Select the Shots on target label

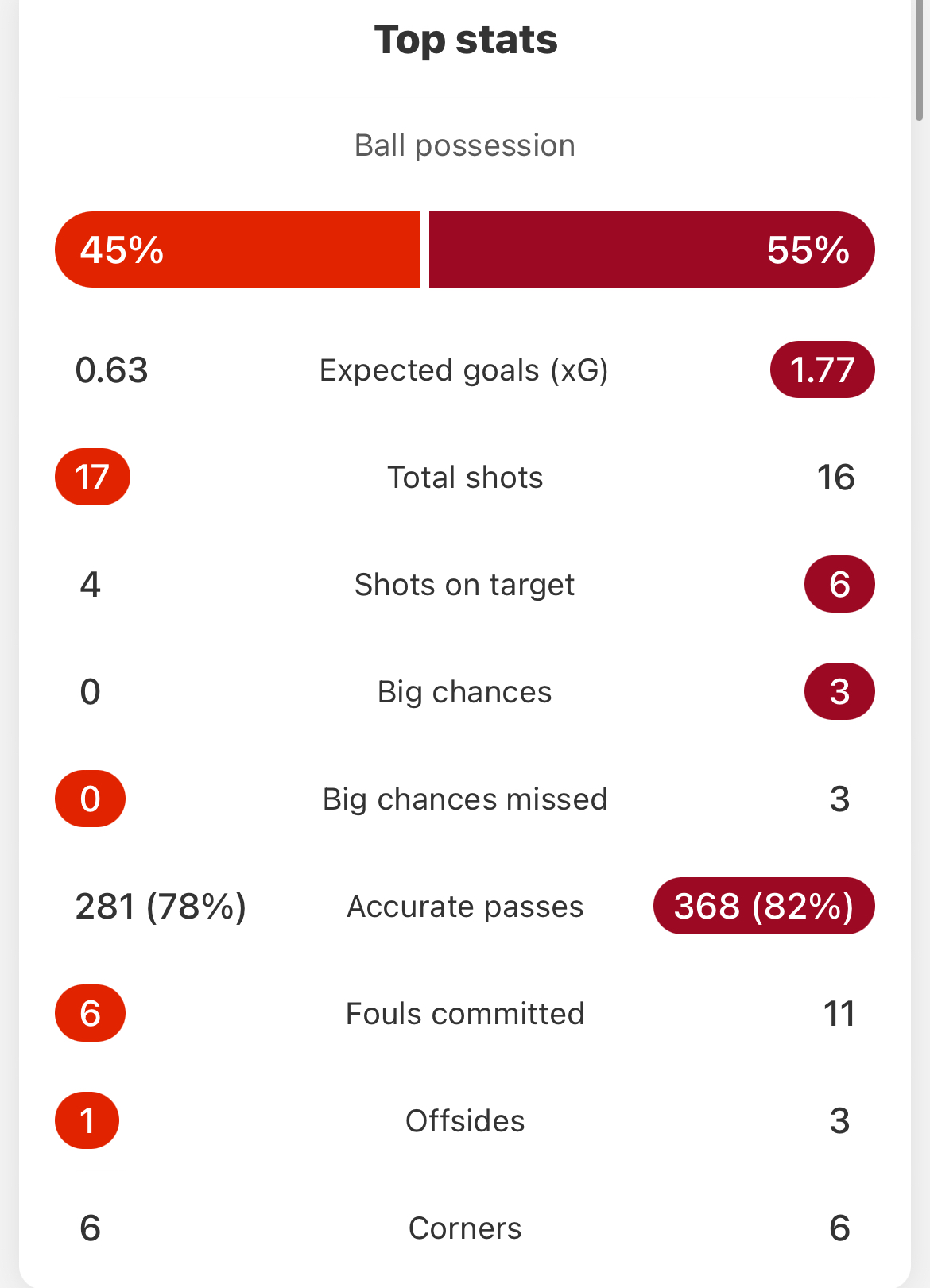(464, 585)
